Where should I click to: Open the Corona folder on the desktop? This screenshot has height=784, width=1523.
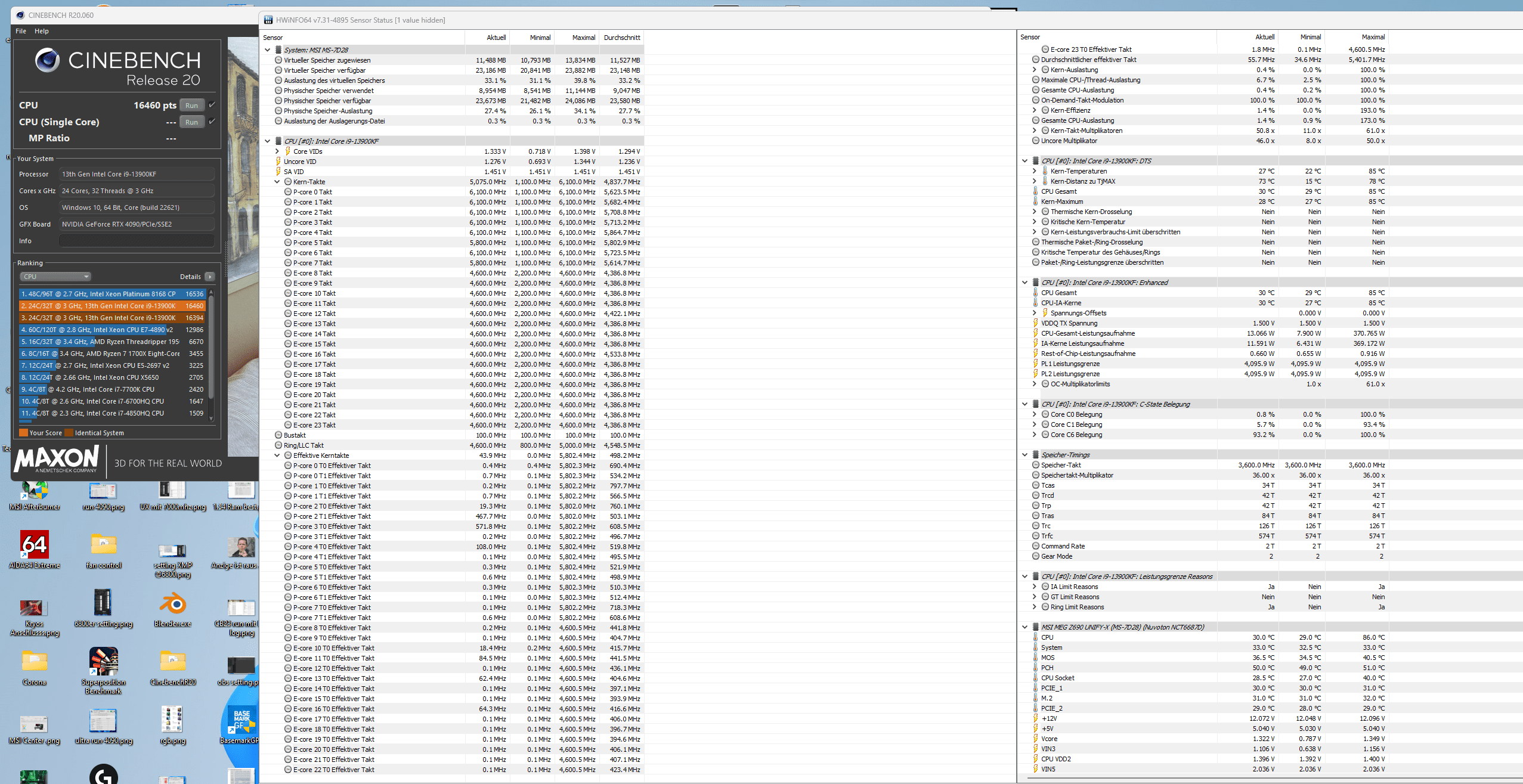pos(35,662)
